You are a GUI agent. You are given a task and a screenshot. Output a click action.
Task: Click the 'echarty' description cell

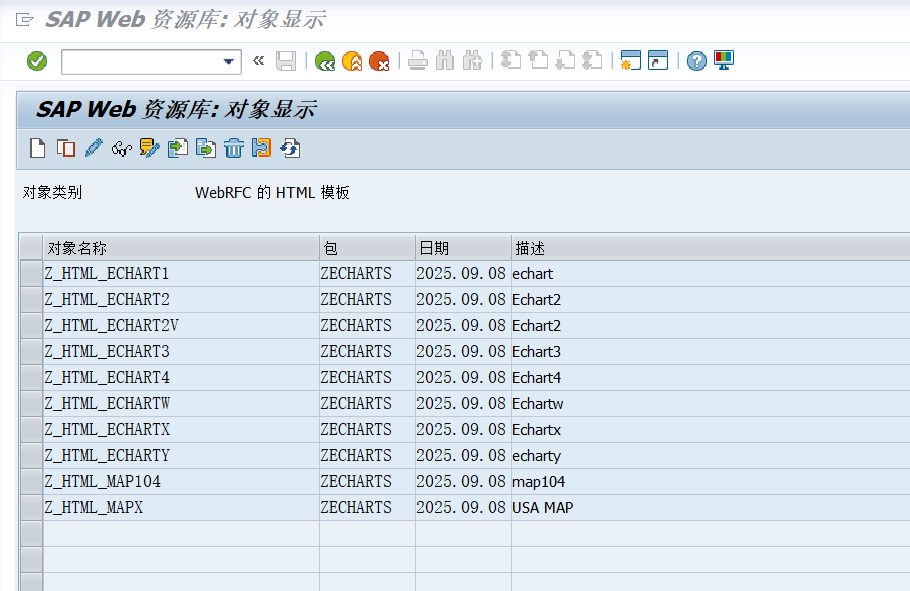(710, 456)
